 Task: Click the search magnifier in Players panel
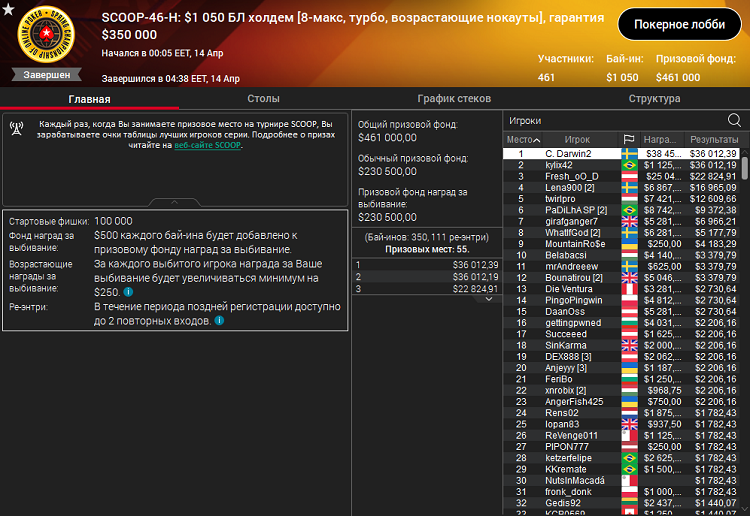[x=734, y=120]
